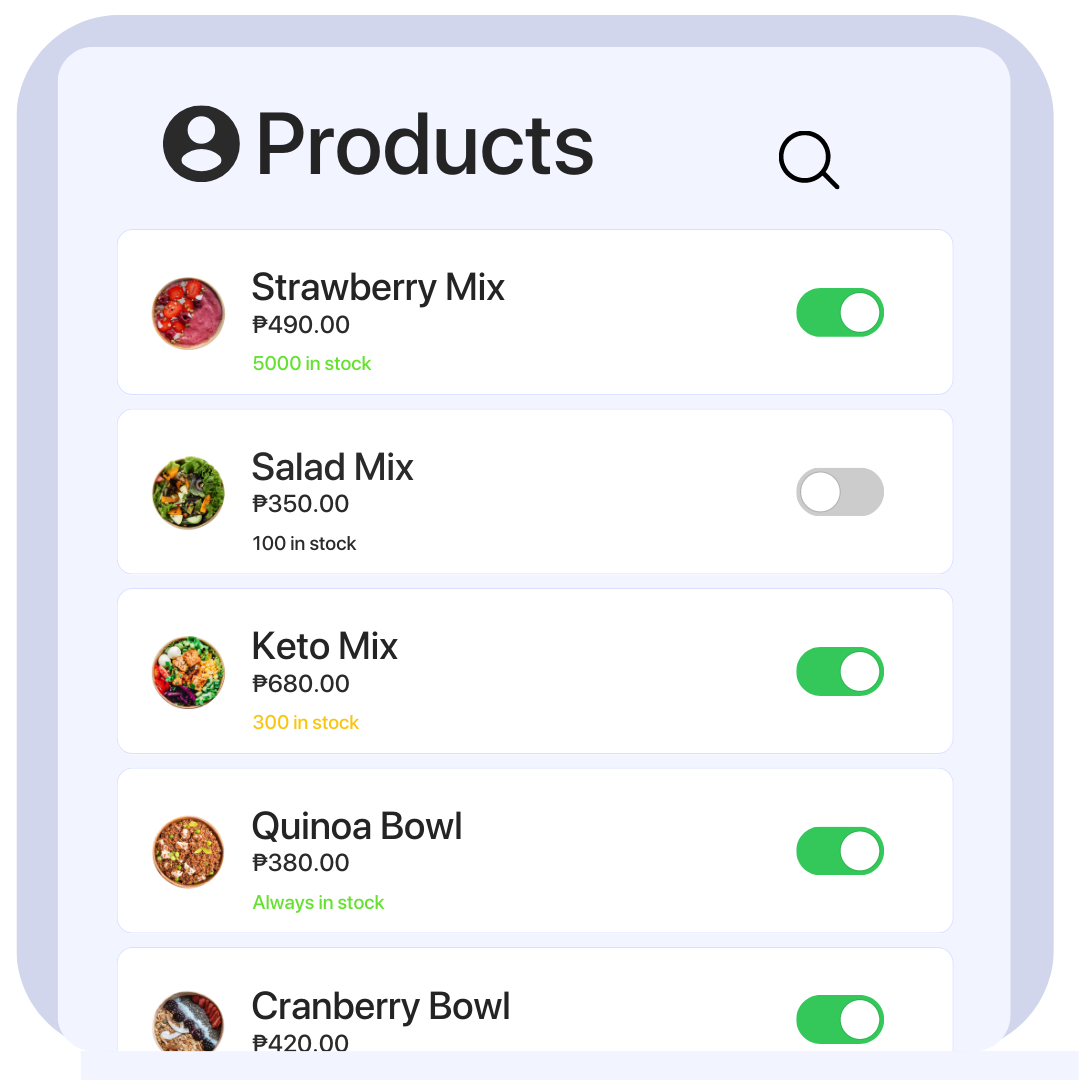Disable the Cranberry Bowl toggle

pos(840,1019)
